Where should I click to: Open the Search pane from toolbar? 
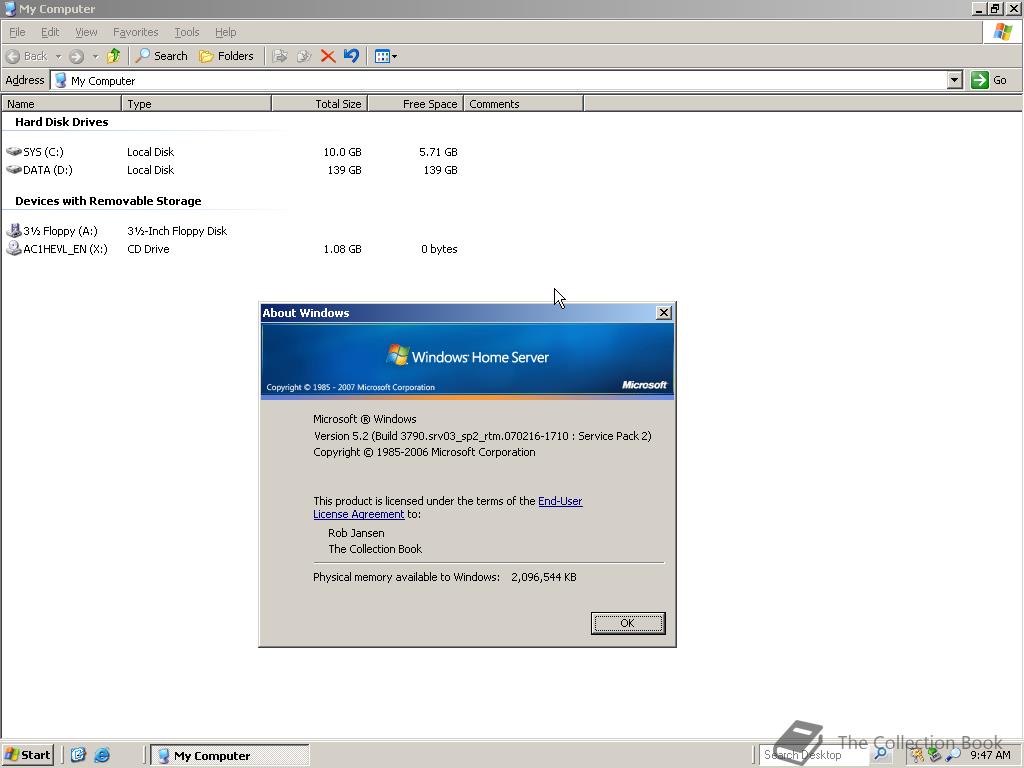click(162, 56)
